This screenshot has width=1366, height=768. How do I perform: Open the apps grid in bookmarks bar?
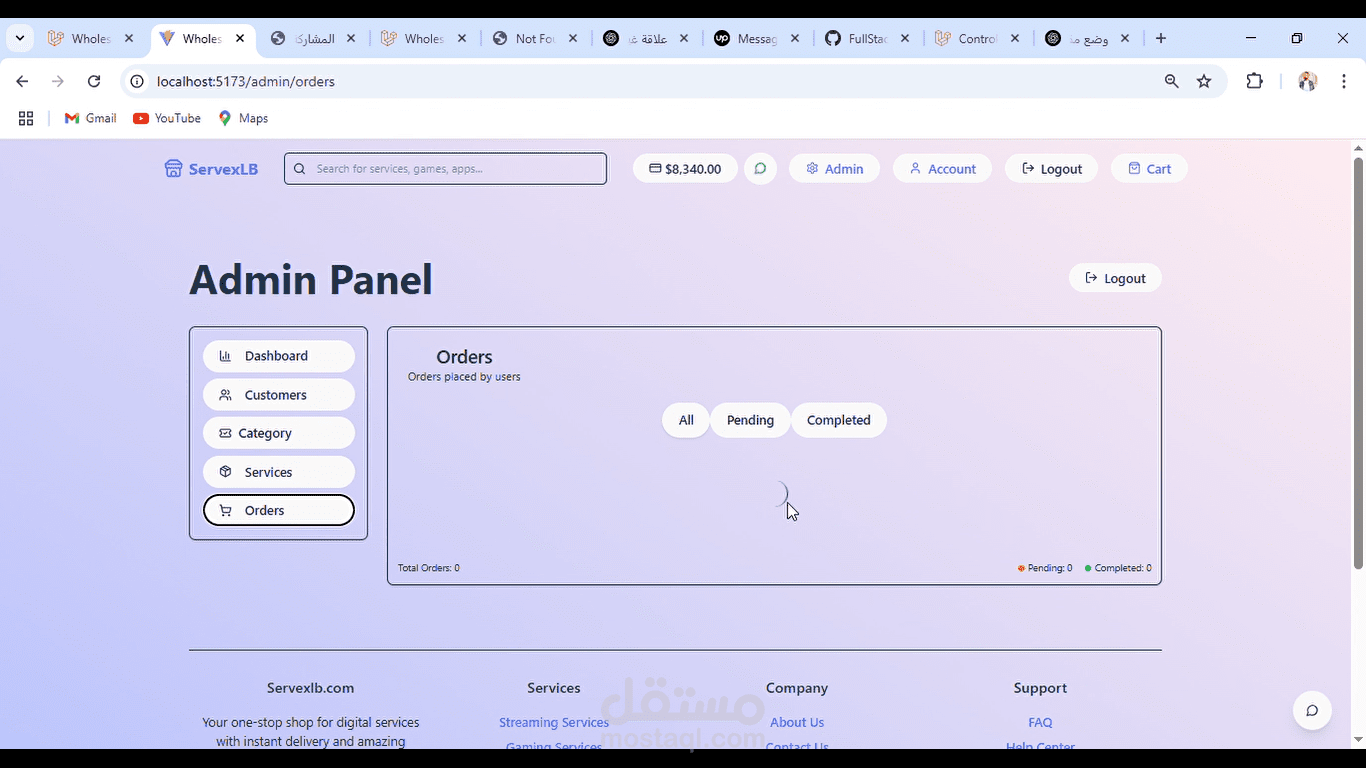tap(26, 118)
